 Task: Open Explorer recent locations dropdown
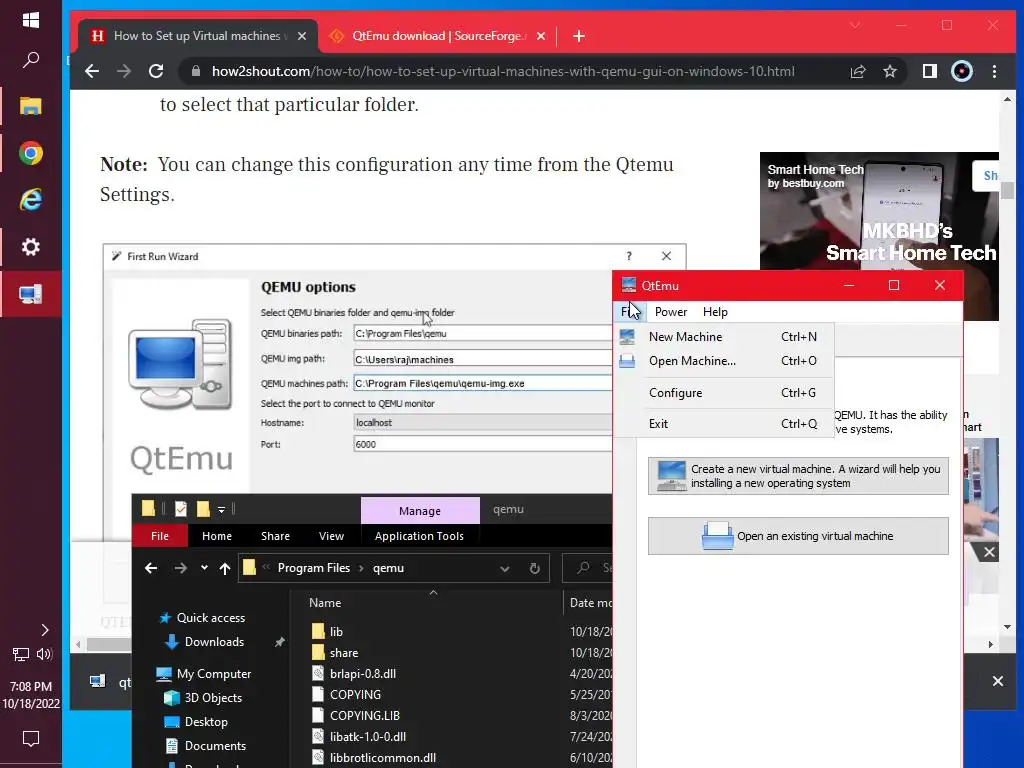pyautogui.click(x=204, y=568)
